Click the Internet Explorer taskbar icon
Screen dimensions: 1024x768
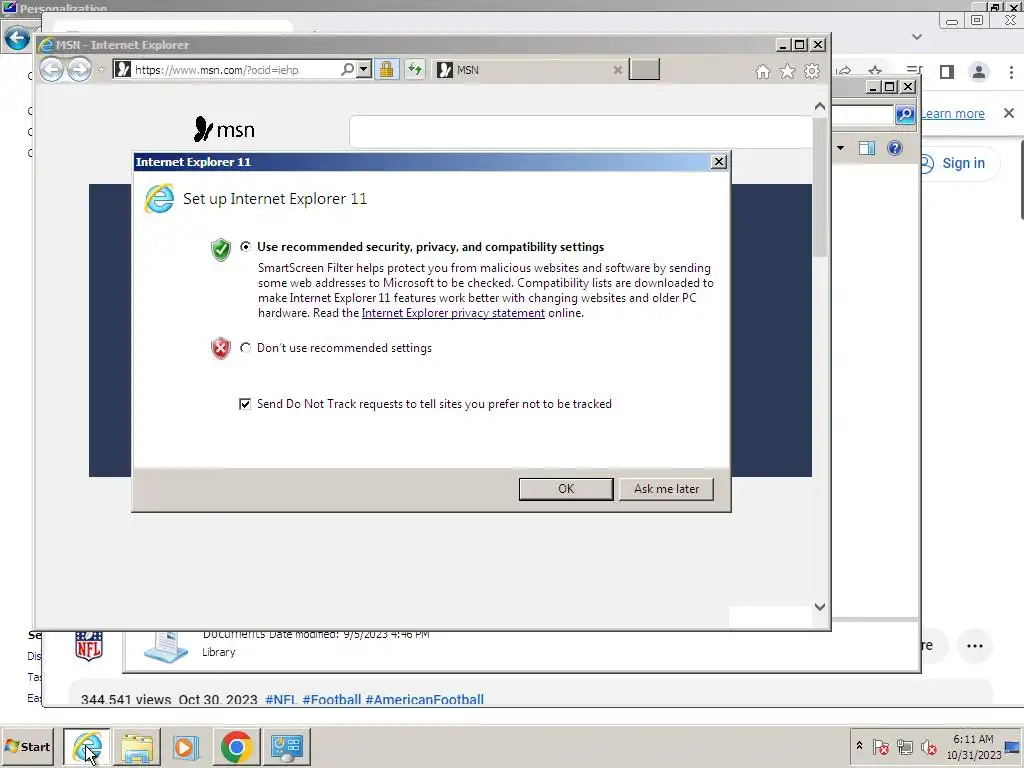pos(87,746)
